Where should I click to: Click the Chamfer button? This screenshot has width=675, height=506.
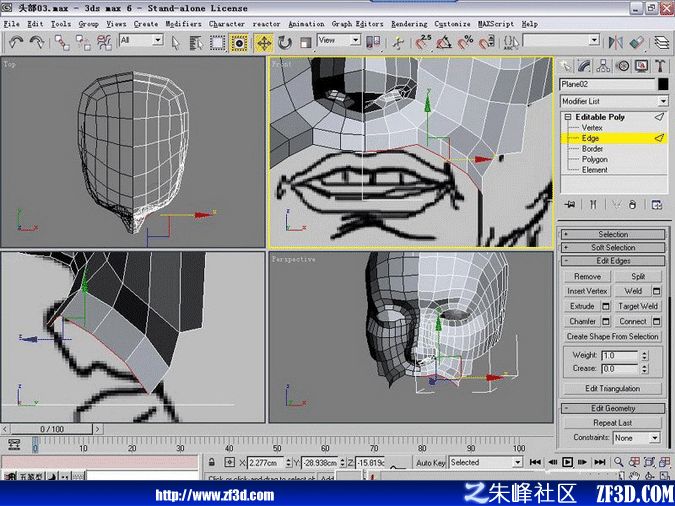tap(582, 321)
